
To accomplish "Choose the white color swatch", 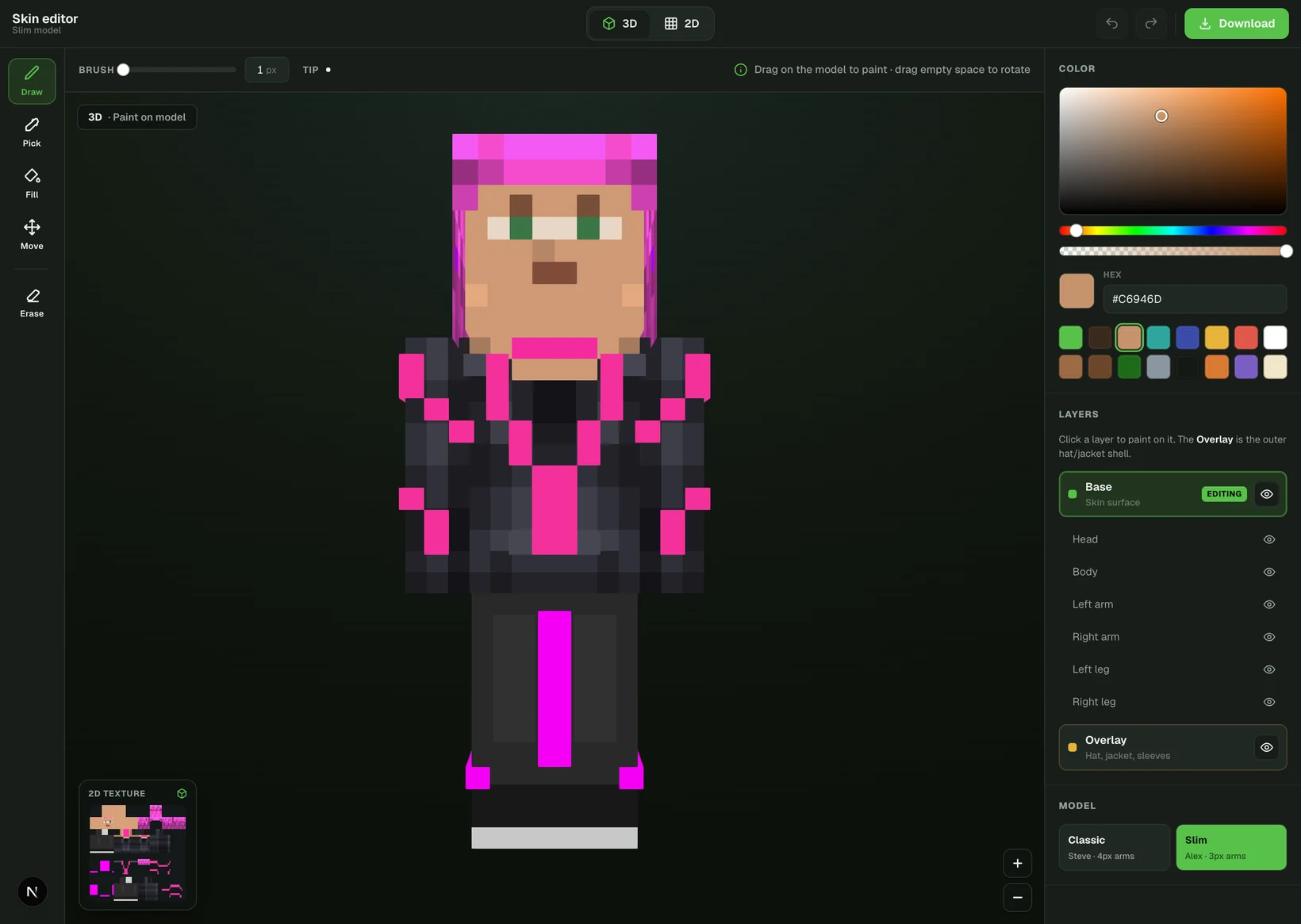I will point(1275,337).
